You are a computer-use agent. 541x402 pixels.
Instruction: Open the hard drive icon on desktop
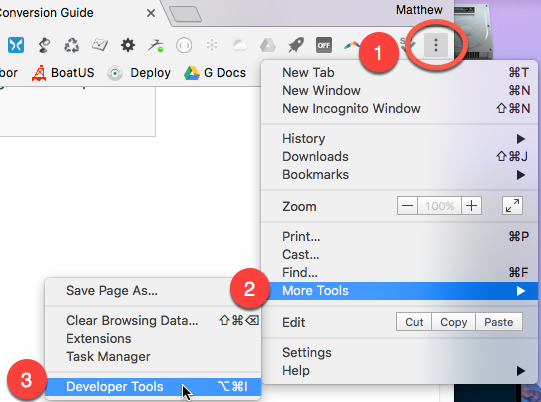[x=474, y=31]
